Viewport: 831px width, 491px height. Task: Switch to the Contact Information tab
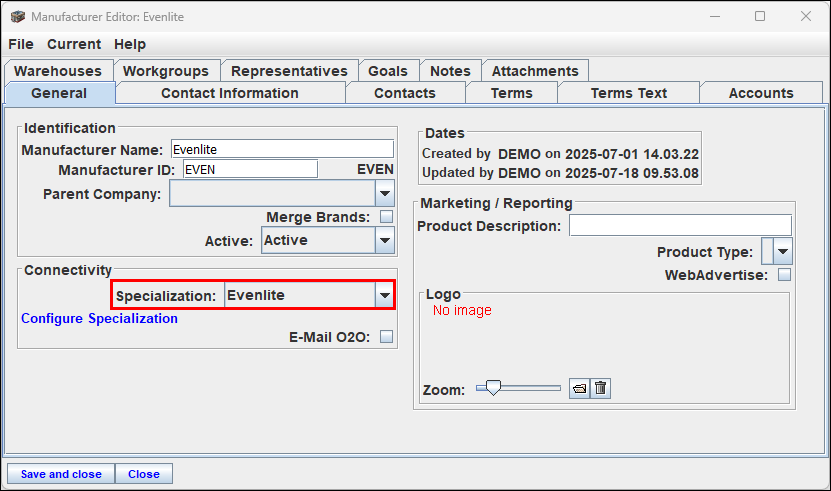pyautogui.click(x=230, y=93)
